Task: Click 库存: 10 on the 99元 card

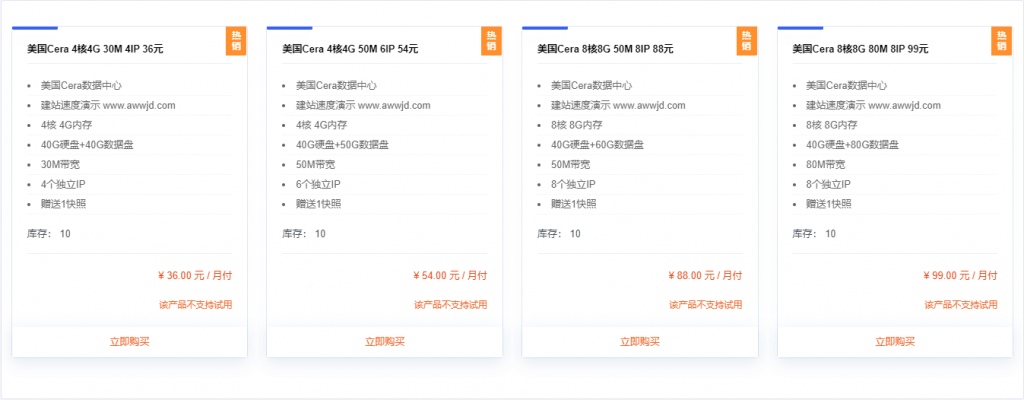Action: 815,233
